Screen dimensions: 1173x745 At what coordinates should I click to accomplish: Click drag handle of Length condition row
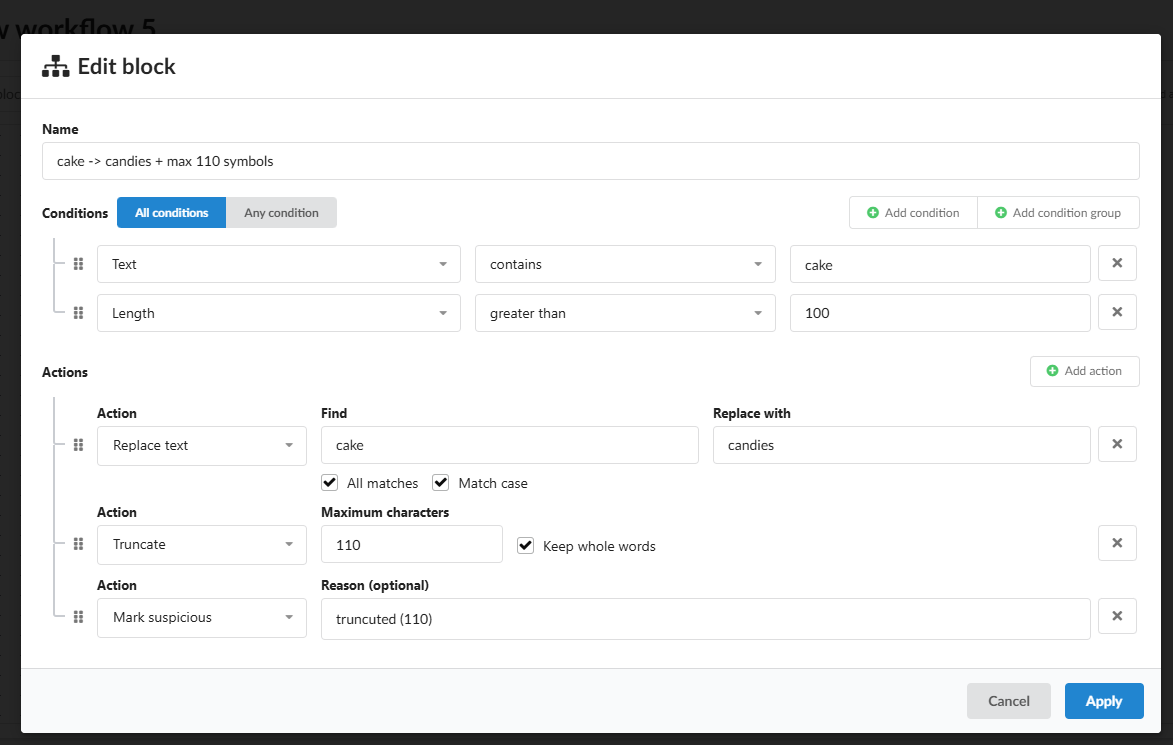(x=79, y=313)
